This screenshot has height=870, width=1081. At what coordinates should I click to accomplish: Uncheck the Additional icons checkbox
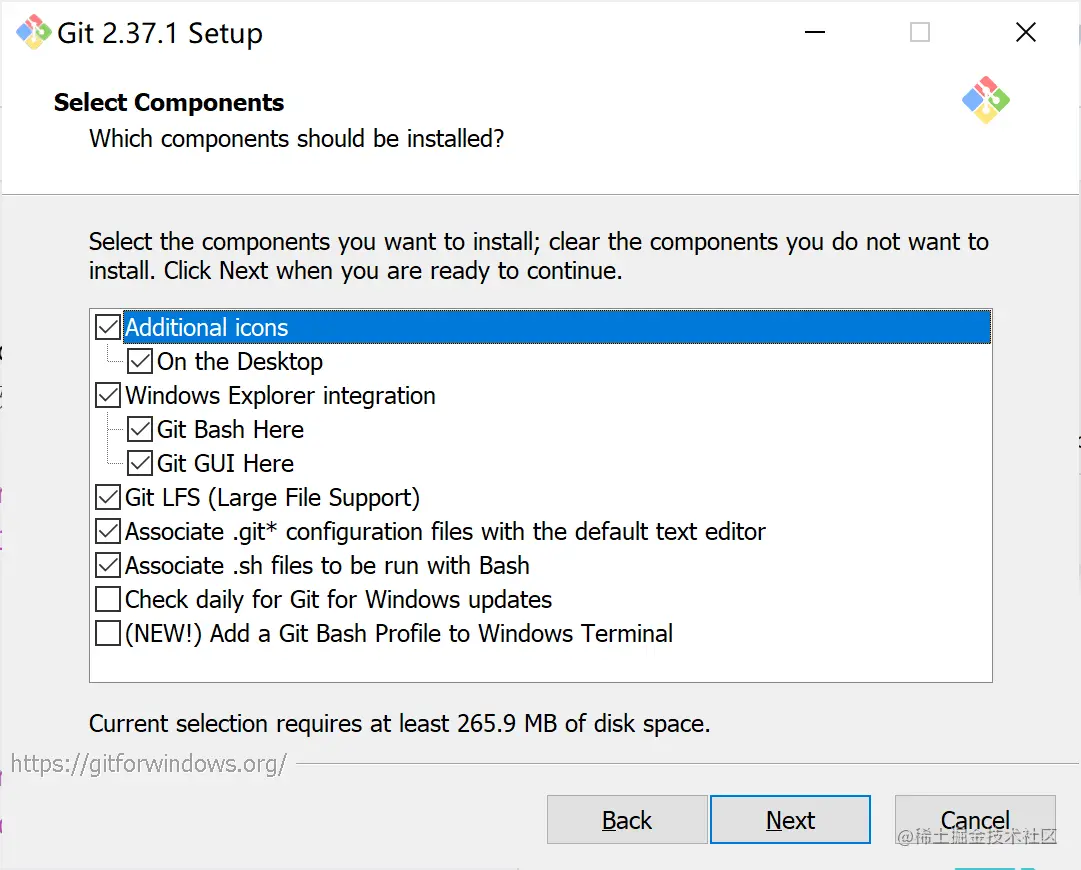(108, 327)
